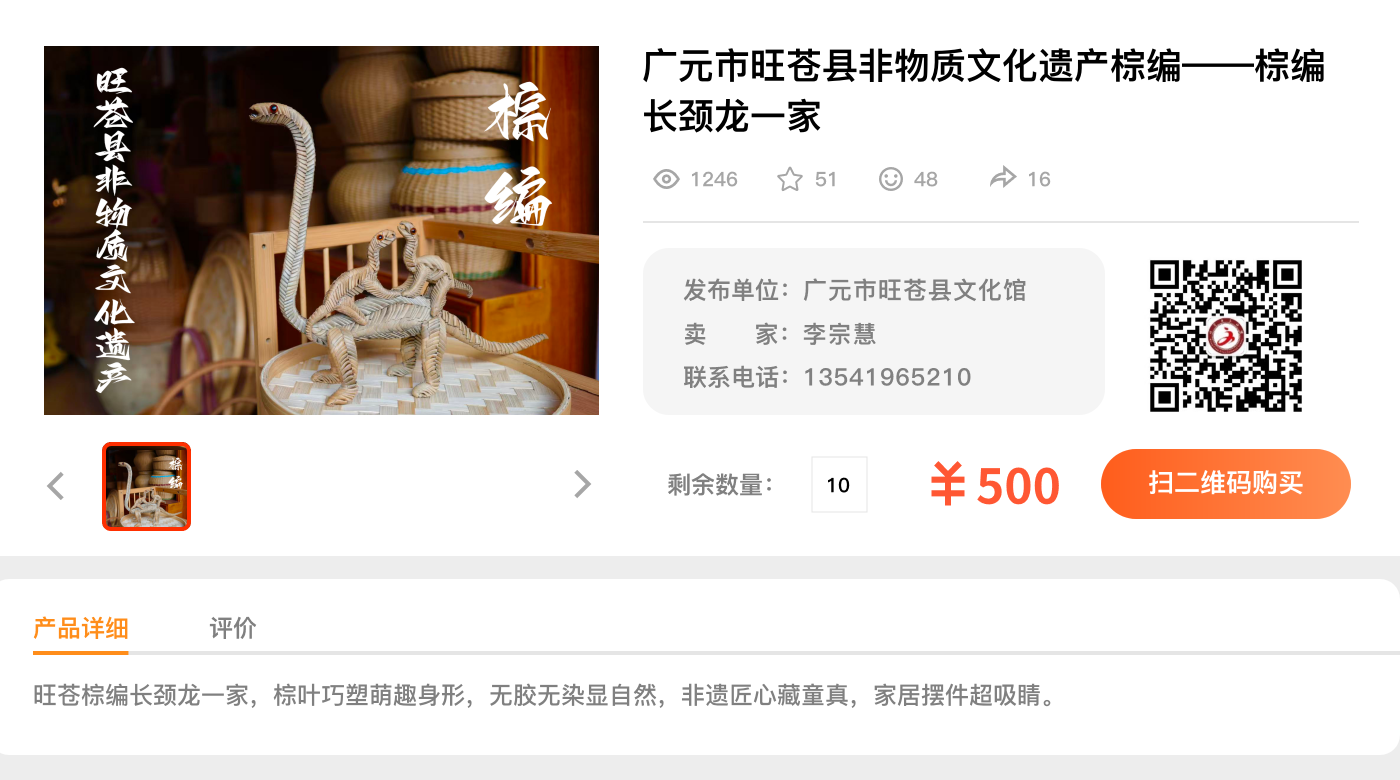The width and height of the screenshot is (1400, 780).
Task: Click the seller name 李宗慧
Action: tap(839, 334)
